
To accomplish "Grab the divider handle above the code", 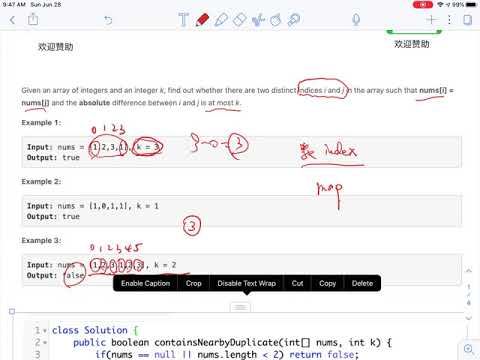I will pos(240,307).
